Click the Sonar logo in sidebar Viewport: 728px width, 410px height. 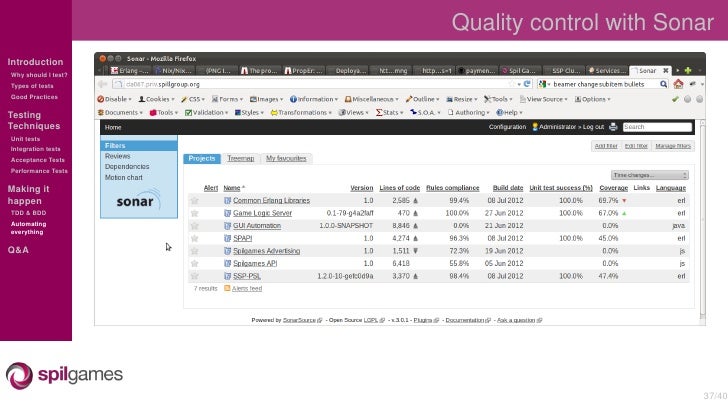click(138, 200)
